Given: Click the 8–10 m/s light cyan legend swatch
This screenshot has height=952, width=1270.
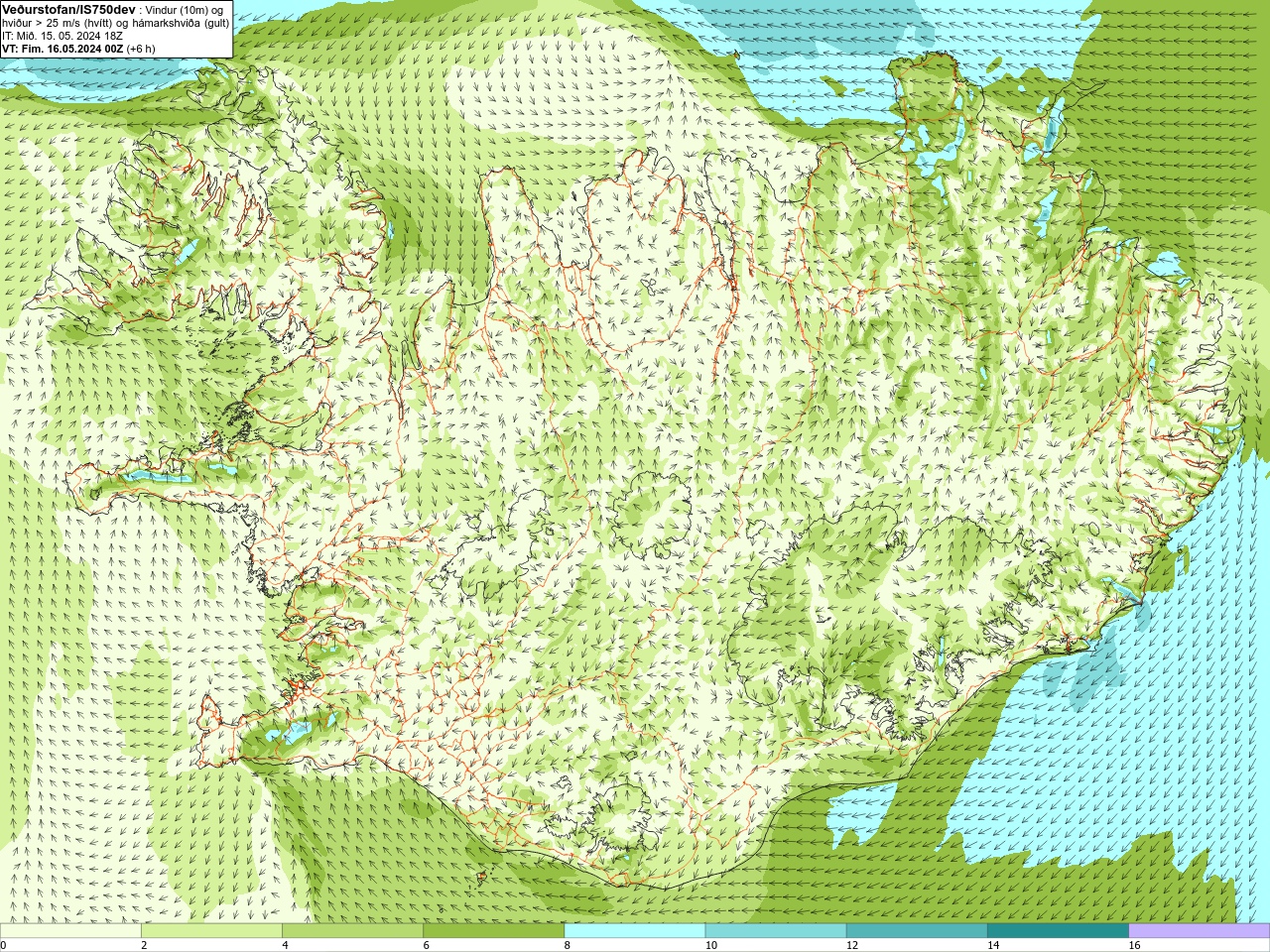Looking at the screenshot, I should point(635,931).
